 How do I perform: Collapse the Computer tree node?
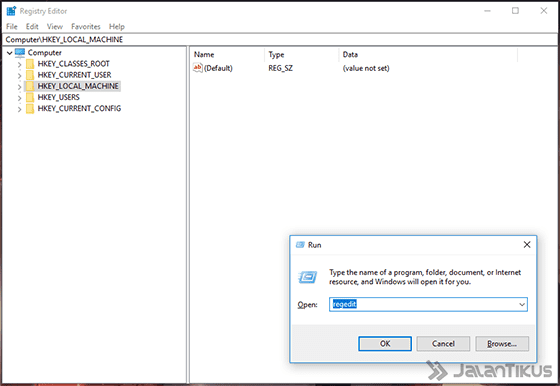(10, 53)
